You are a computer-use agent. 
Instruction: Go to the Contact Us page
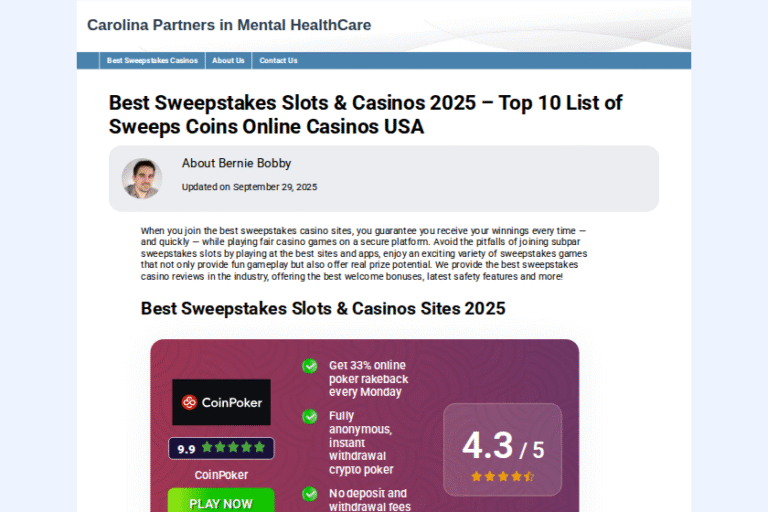click(x=278, y=61)
